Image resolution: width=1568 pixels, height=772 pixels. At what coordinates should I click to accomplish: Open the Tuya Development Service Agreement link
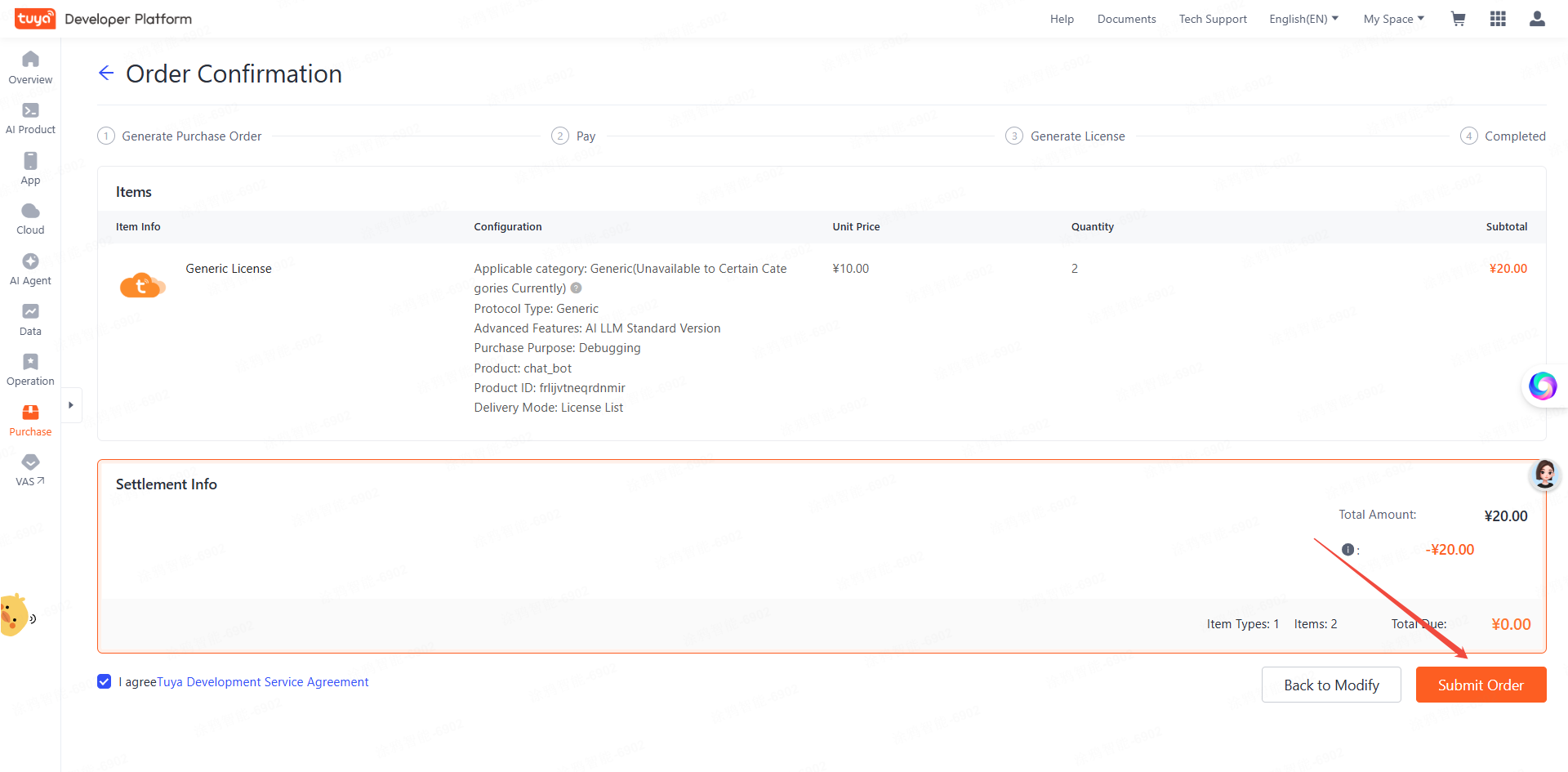263,682
